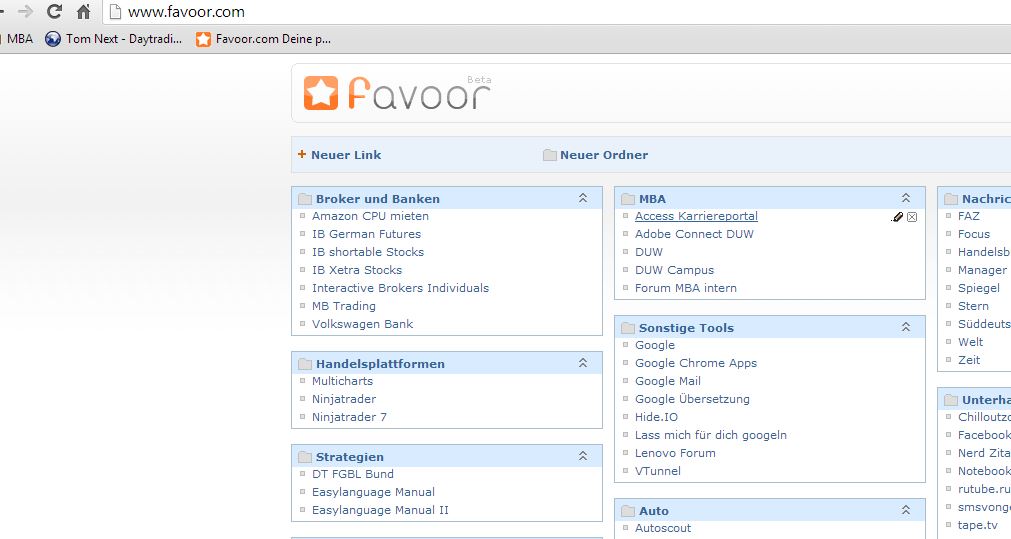This screenshot has width=1011, height=539.
Task: Open Interactive Brokers Individuals link
Action: [x=400, y=288]
